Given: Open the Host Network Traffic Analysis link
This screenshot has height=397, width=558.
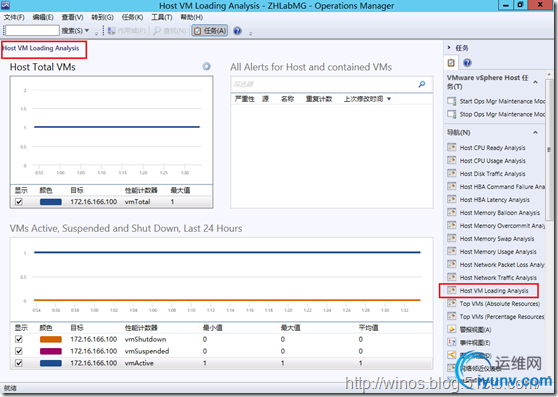Looking at the screenshot, I should (498, 277).
